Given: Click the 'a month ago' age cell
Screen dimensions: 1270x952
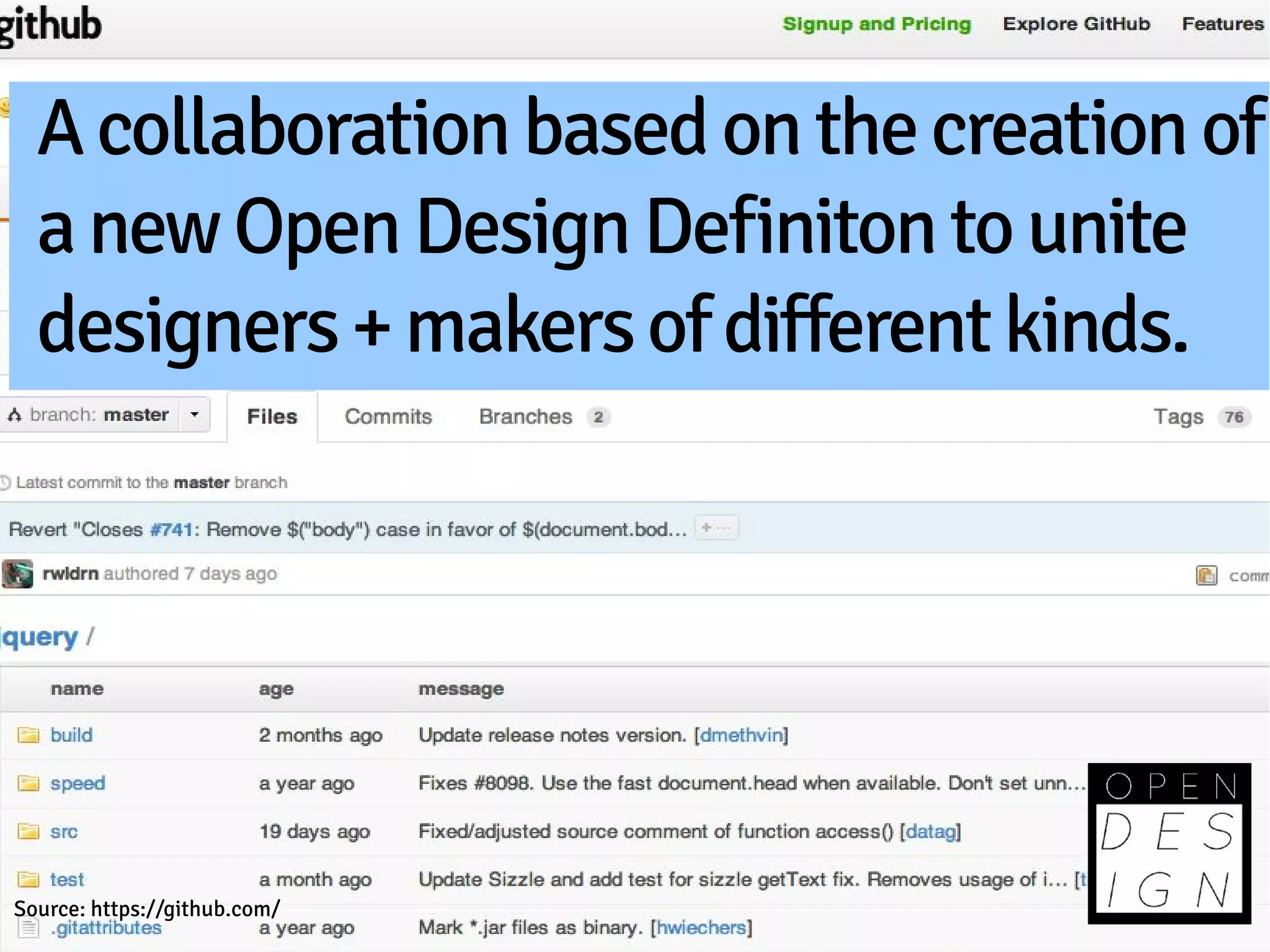Looking at the screenshot, I should click(315, 880).
